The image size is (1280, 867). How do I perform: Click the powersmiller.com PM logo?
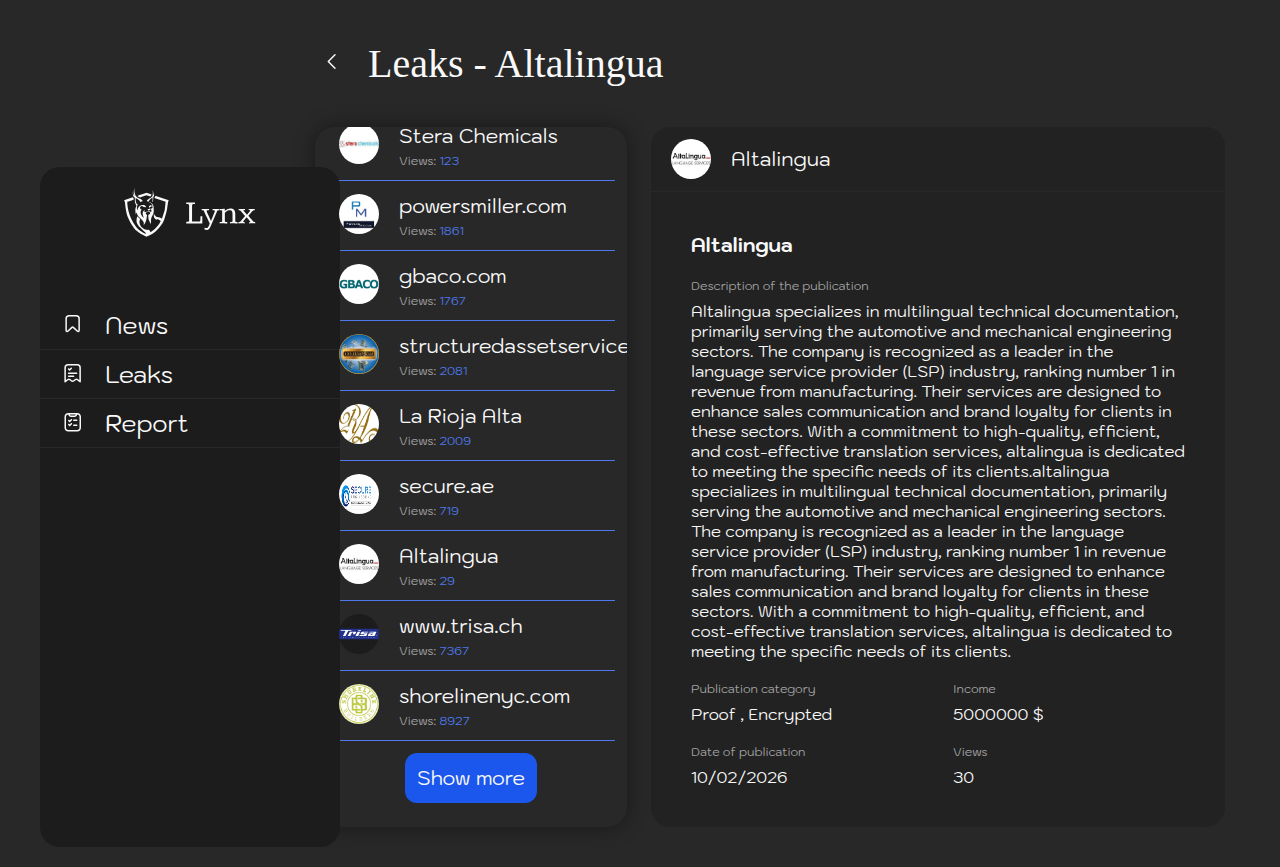coord(359,214)
